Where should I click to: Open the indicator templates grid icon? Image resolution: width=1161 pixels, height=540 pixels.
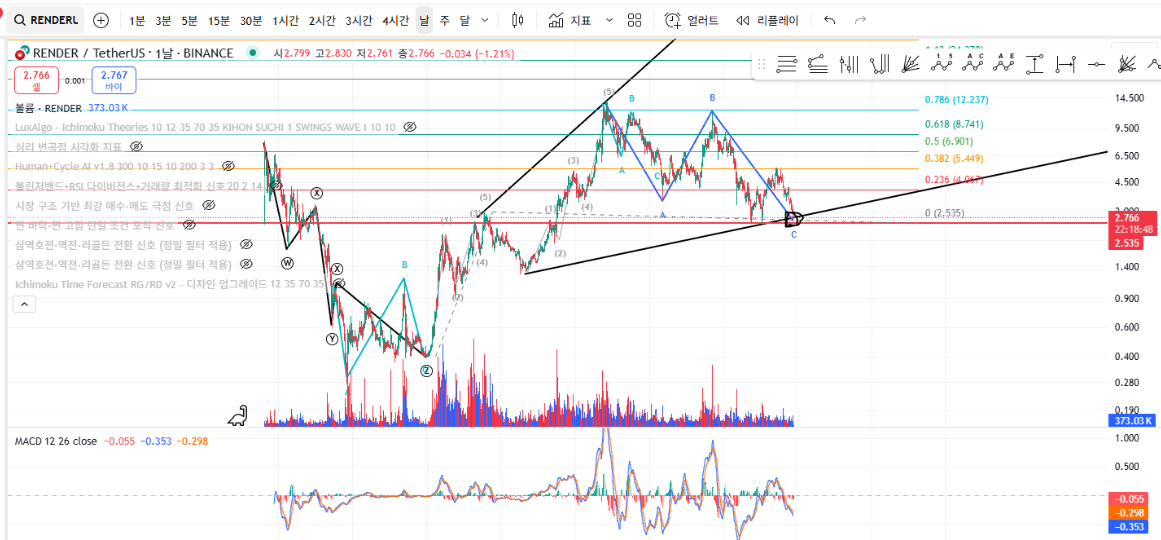tap(635, 20)
